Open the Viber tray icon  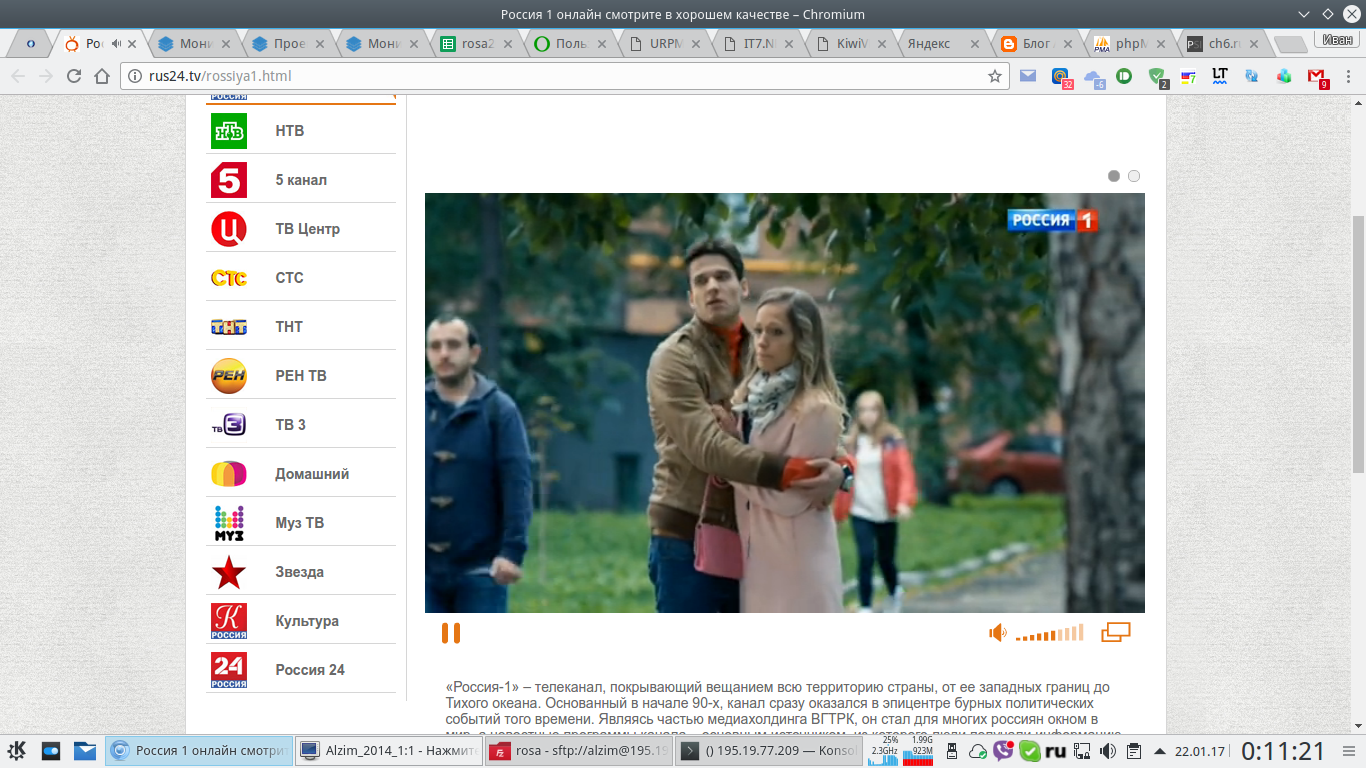pyautogui.click(x=1003, y=751)
